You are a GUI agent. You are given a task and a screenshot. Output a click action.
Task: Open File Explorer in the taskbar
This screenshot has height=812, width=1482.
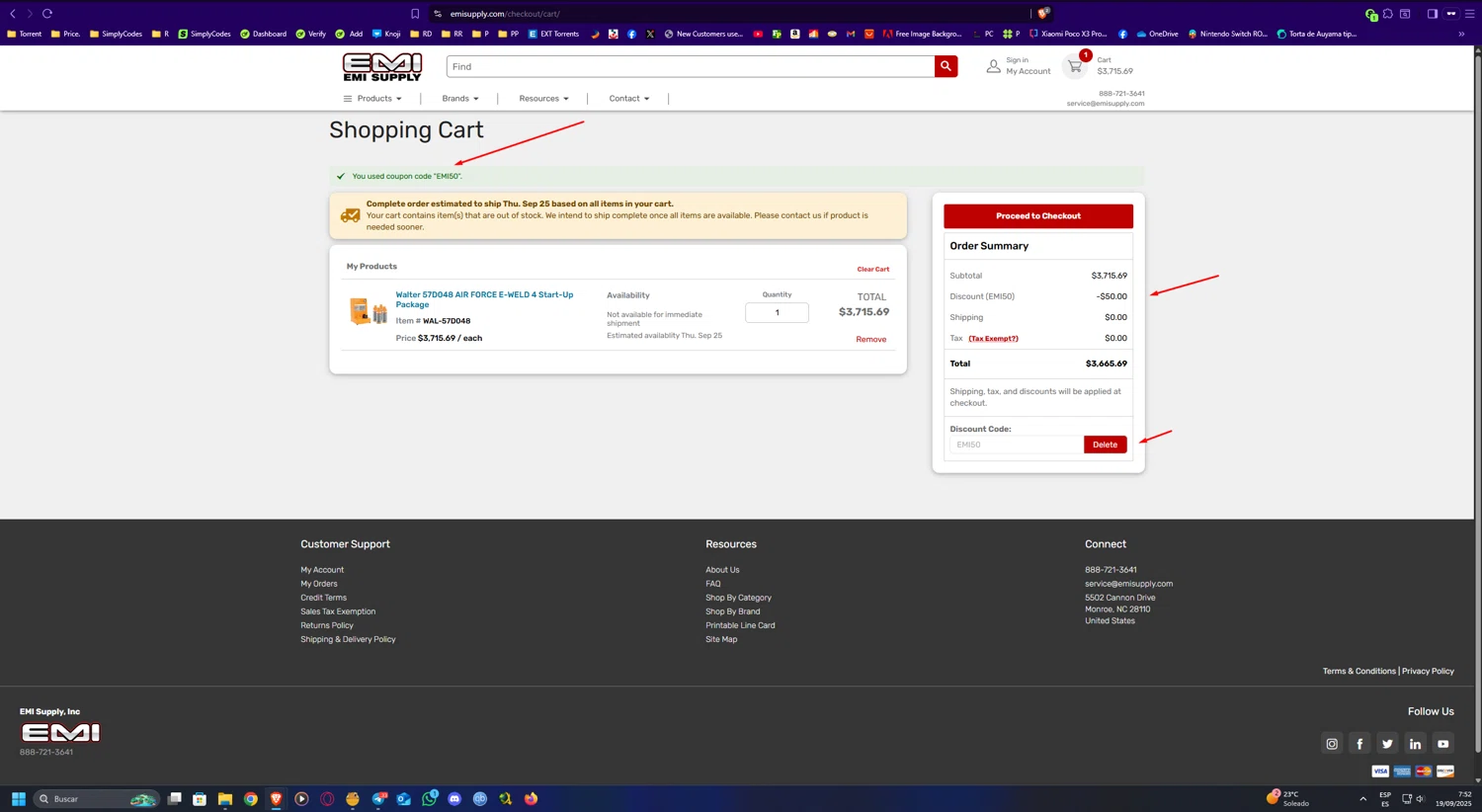click(225, 799)
